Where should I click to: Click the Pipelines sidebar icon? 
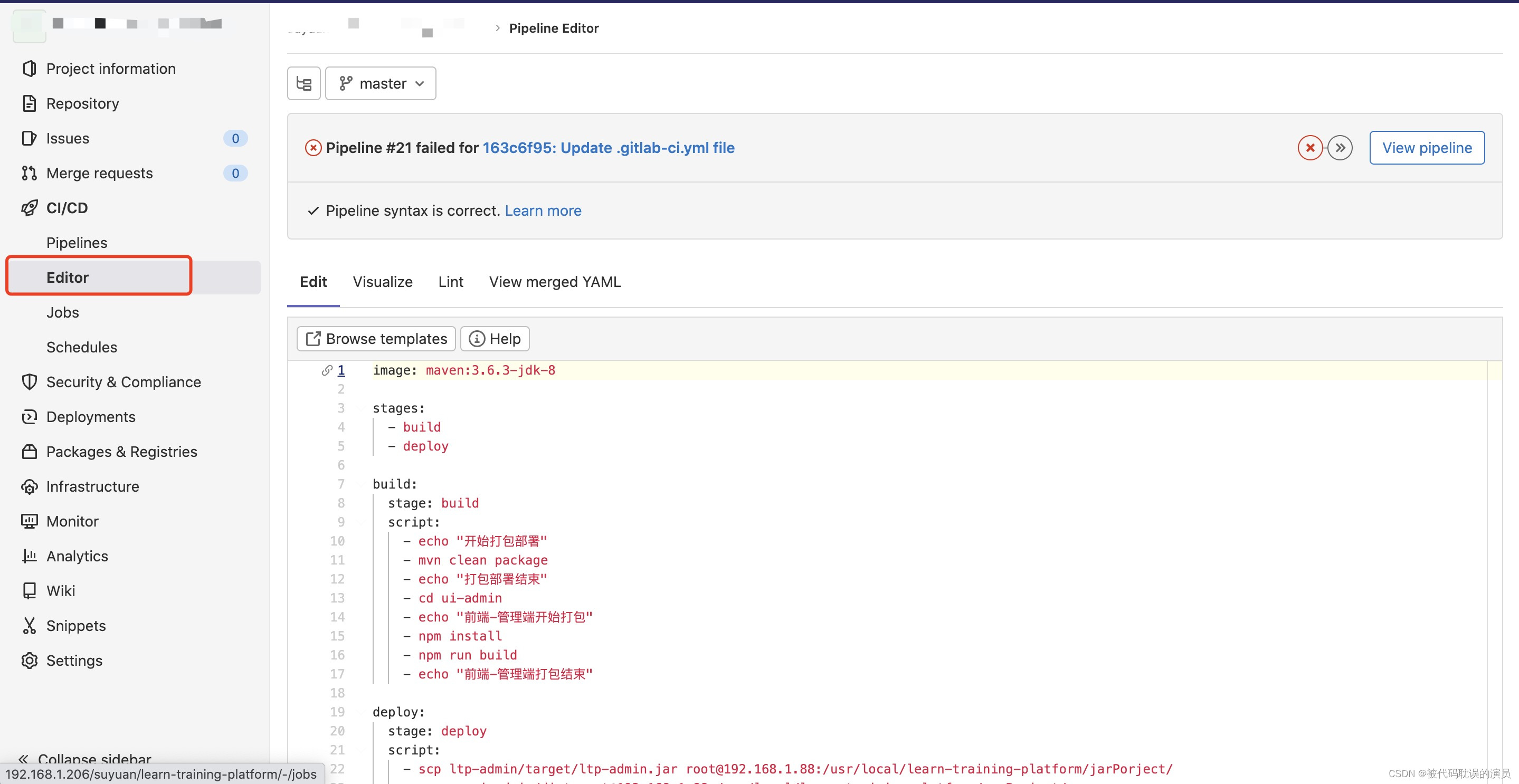pos(76,242)
